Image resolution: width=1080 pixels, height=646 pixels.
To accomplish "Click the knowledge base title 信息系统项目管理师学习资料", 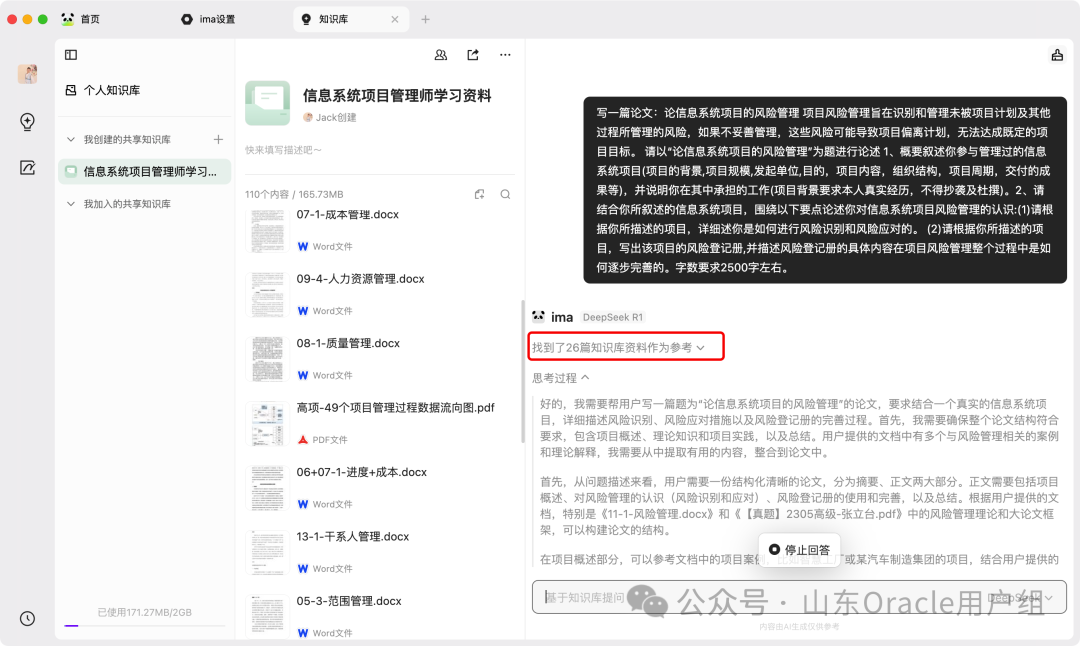I will [397, 96].
